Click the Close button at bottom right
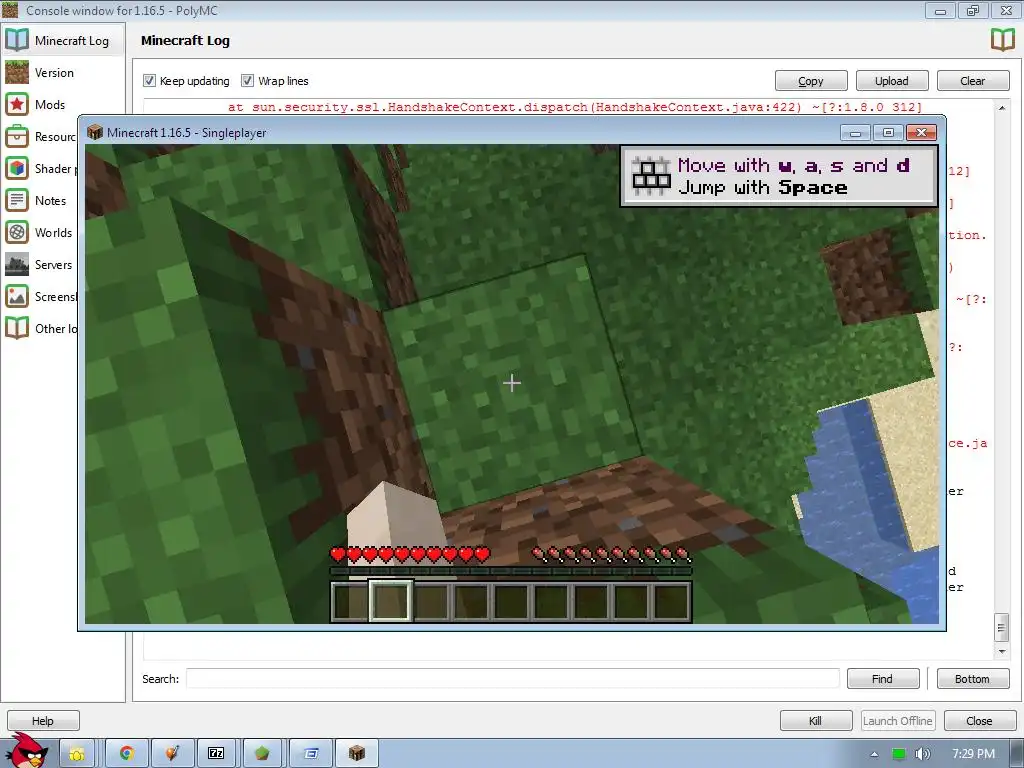 [980, 721]
